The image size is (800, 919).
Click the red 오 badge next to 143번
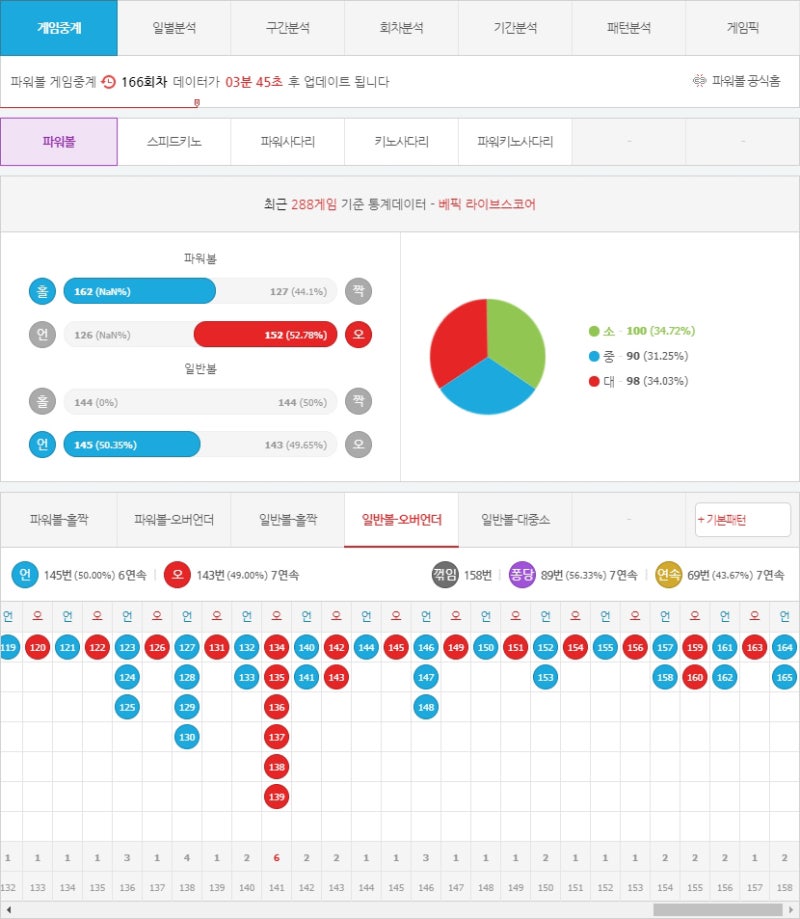[x=178, y=575]
